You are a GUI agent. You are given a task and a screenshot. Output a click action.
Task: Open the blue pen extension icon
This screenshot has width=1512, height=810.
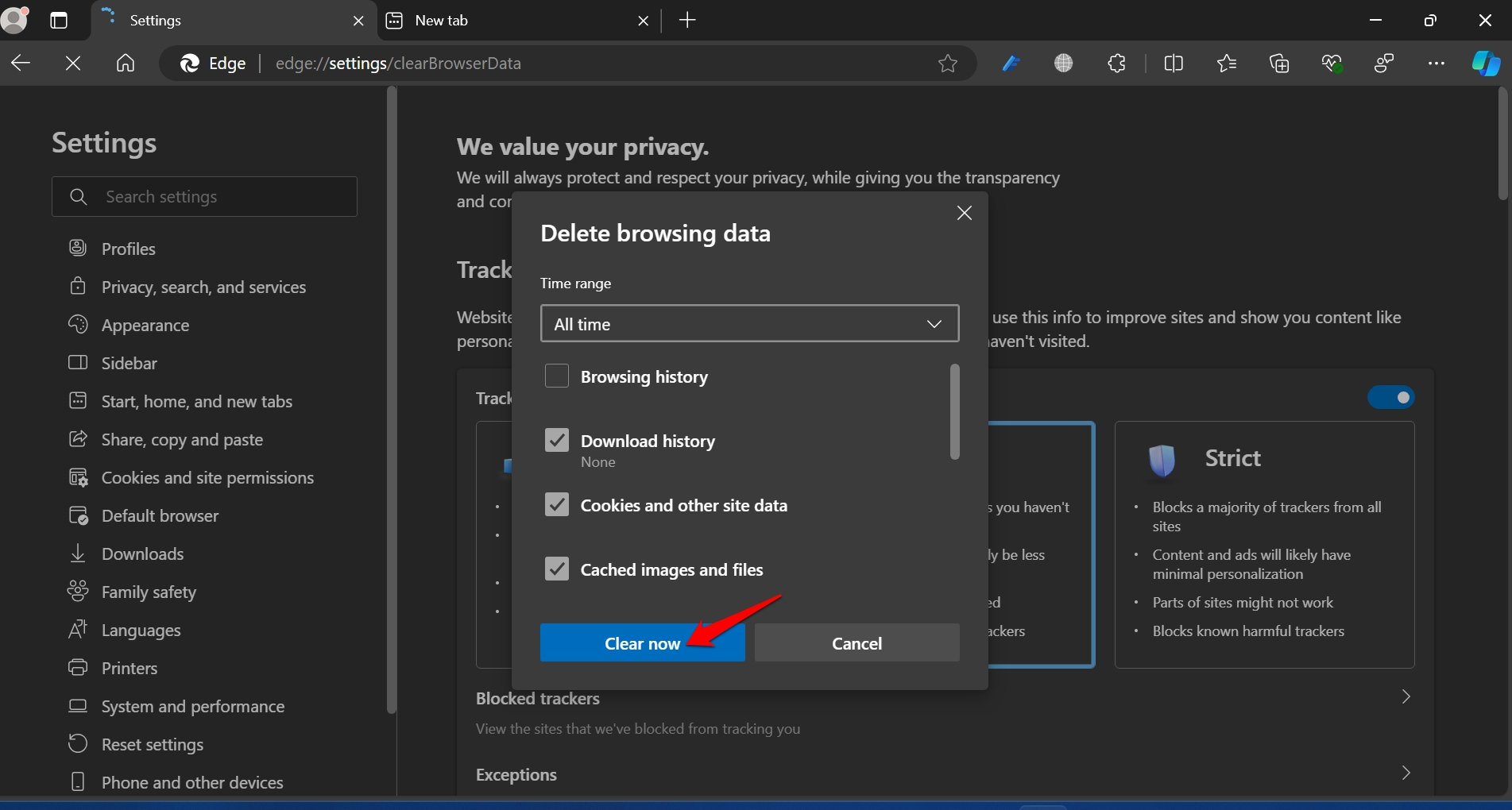[x=1011, y=63]
